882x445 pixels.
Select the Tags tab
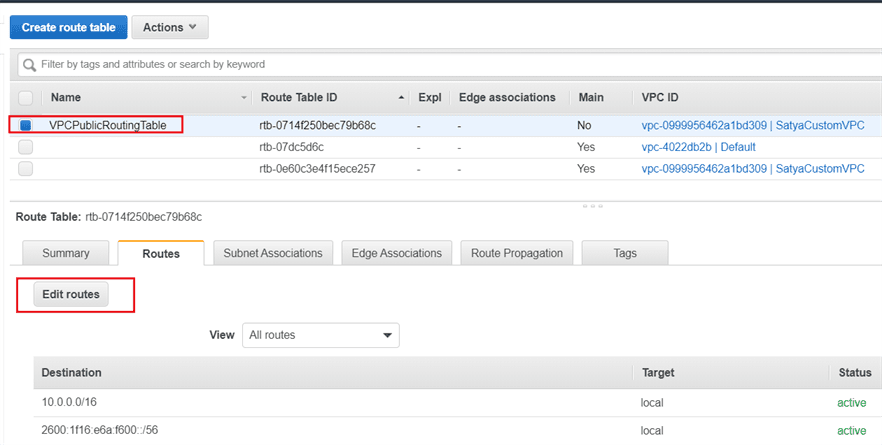coord(624,254)
